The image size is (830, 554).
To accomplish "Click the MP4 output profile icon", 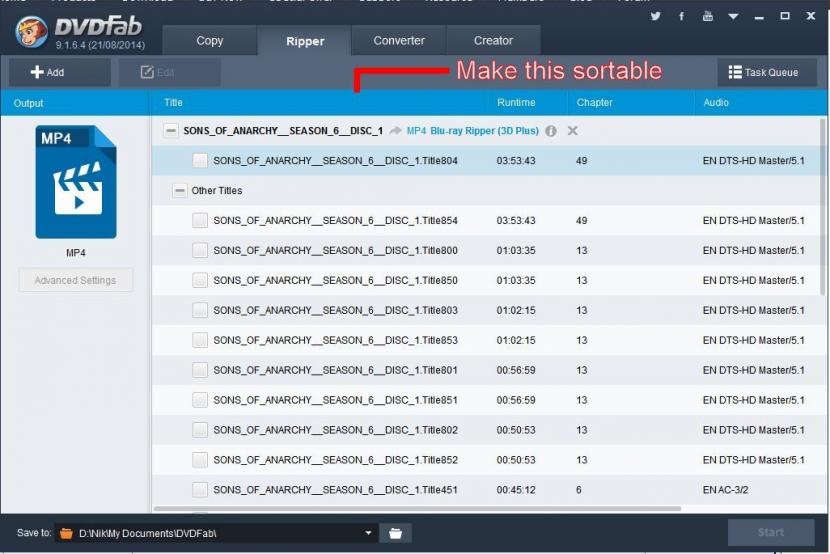I will pyautogui.click(x=76, y=181).
